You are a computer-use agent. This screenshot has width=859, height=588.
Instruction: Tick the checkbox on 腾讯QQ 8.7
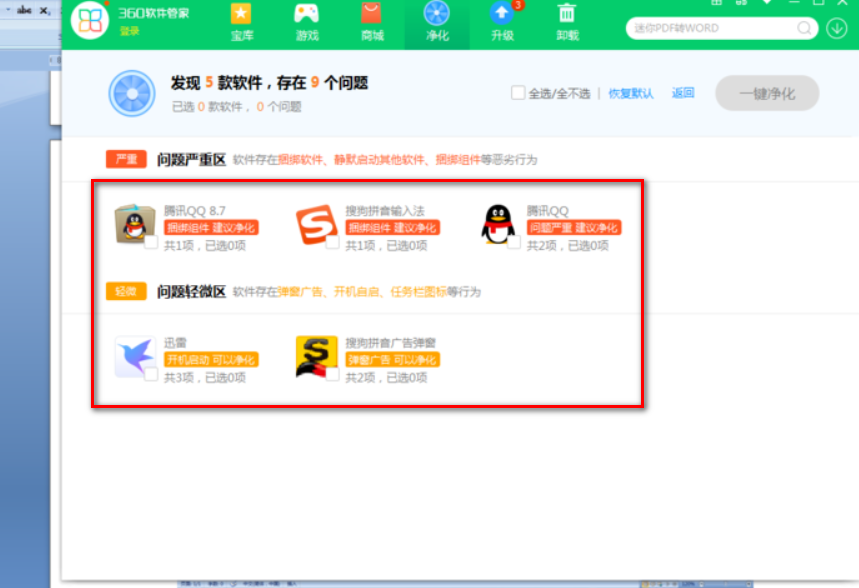click(151, 242)
